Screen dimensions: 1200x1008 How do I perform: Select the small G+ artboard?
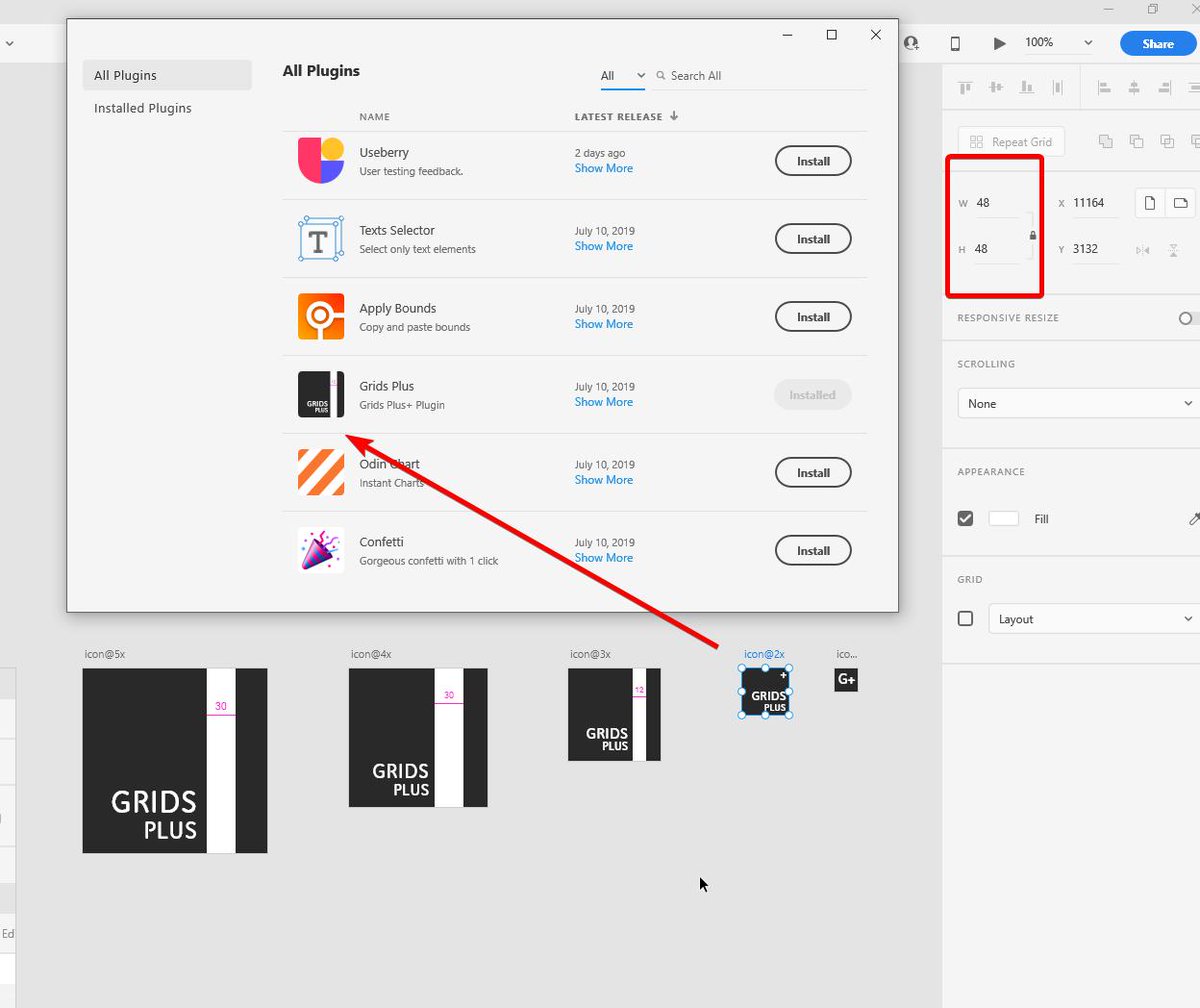coord(846,679)
